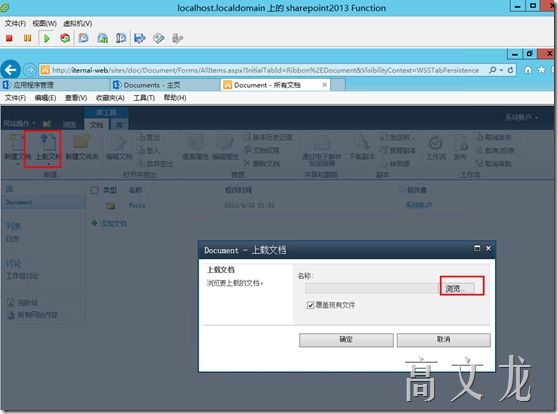Close the upload document dialog with X
This screenshot has width=558, height=414.
click(488, 248)
